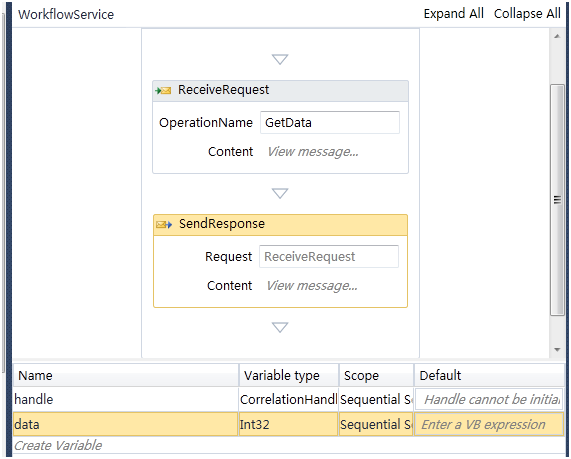Sort by Name column header
This screenshot has height=459, width=571.
(126, 375)
